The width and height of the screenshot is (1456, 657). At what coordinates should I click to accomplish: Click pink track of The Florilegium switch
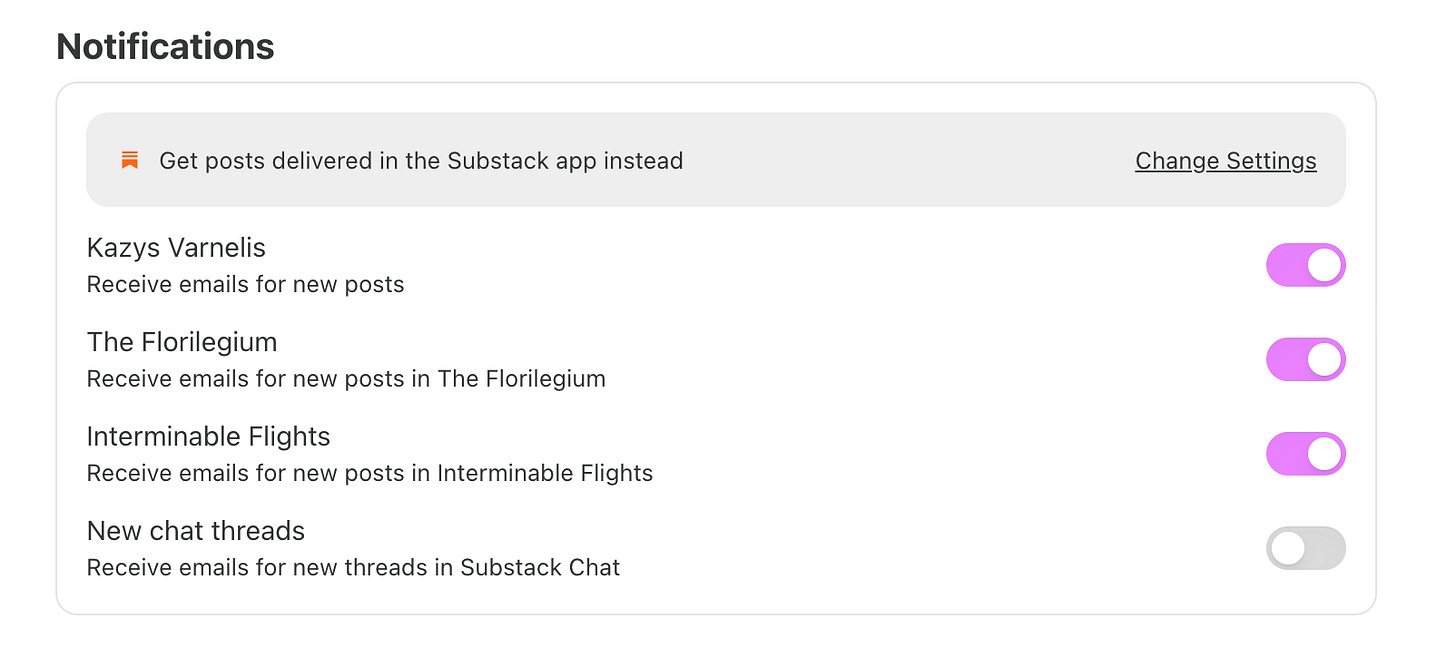[1286, 360]
